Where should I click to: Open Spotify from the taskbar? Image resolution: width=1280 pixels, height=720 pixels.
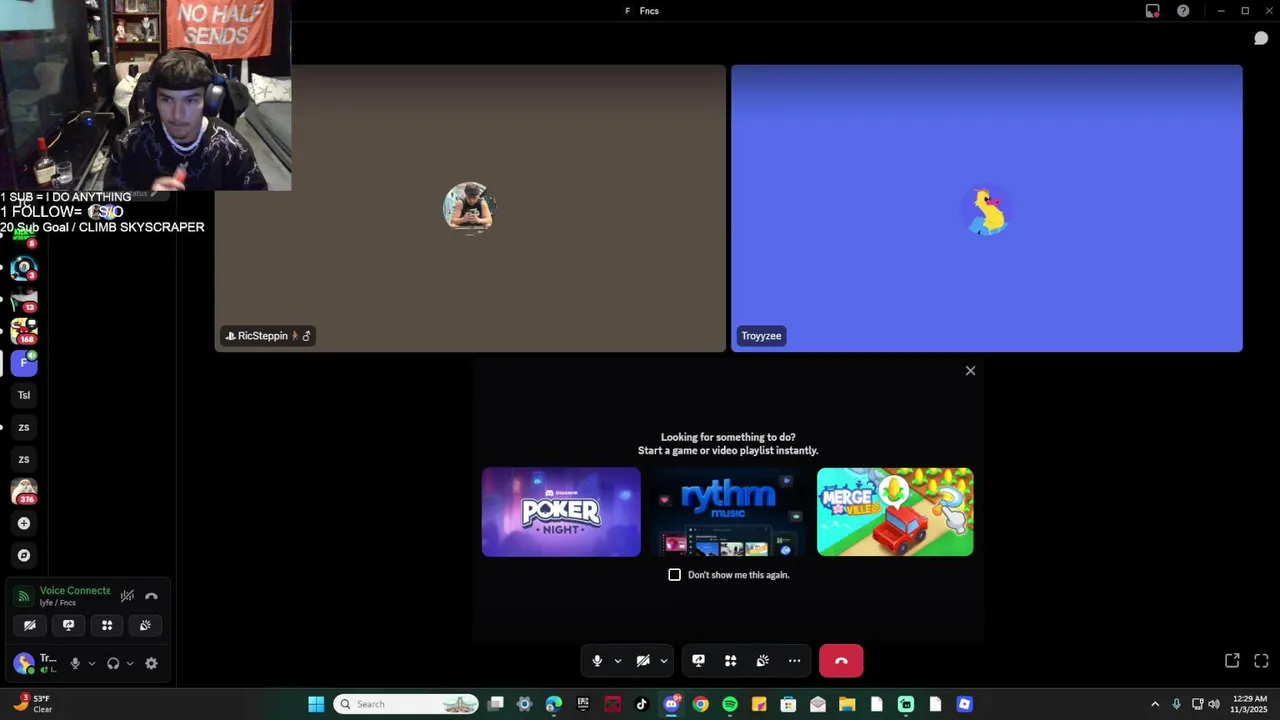[730, 704]
